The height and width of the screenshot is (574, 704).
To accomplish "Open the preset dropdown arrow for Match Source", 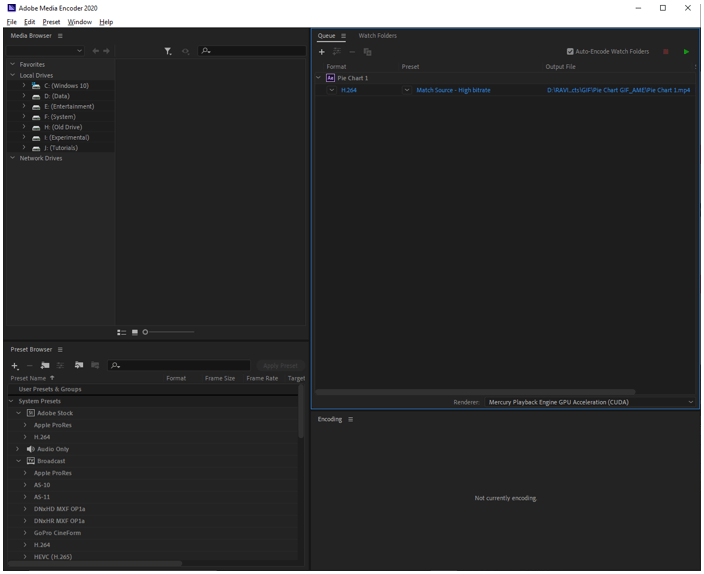I will [x=407, y=90].
